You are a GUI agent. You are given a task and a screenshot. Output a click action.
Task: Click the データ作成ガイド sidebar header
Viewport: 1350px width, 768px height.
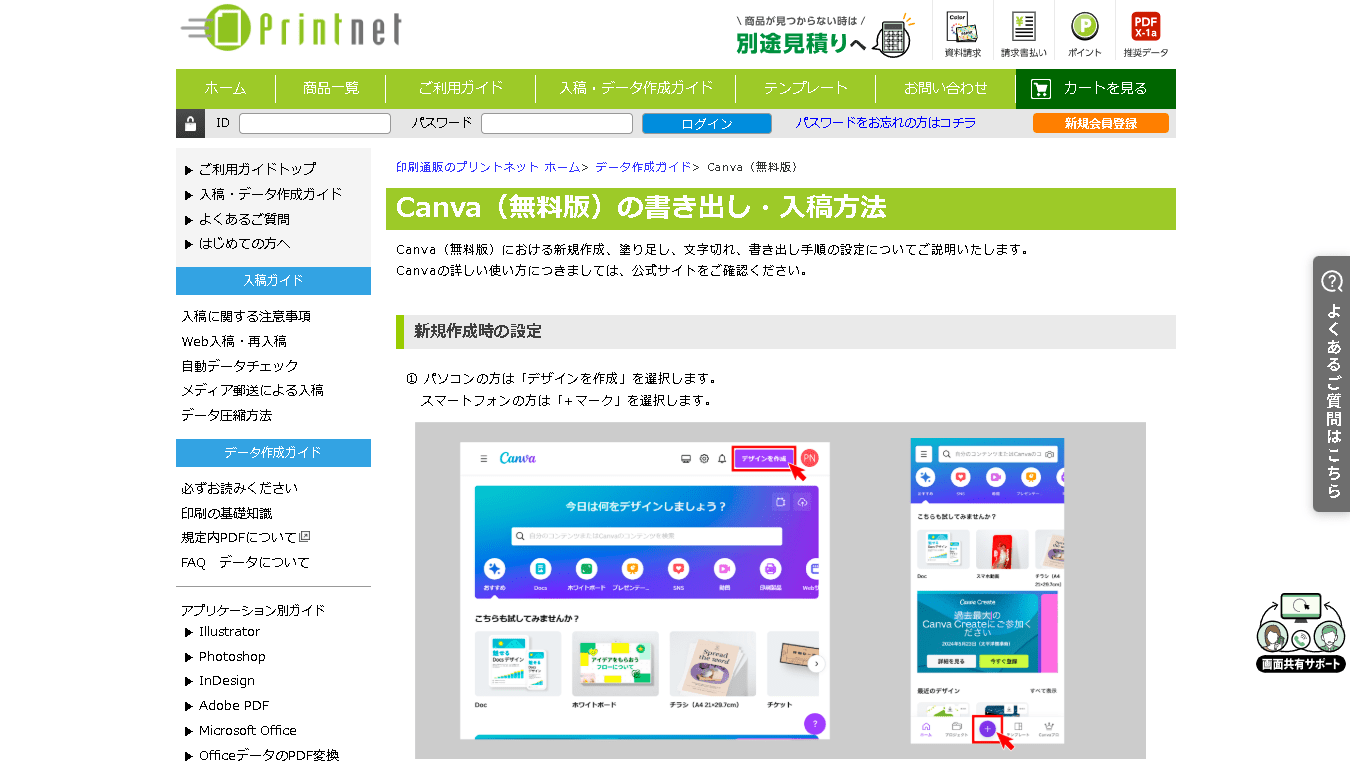pos(273,453)
